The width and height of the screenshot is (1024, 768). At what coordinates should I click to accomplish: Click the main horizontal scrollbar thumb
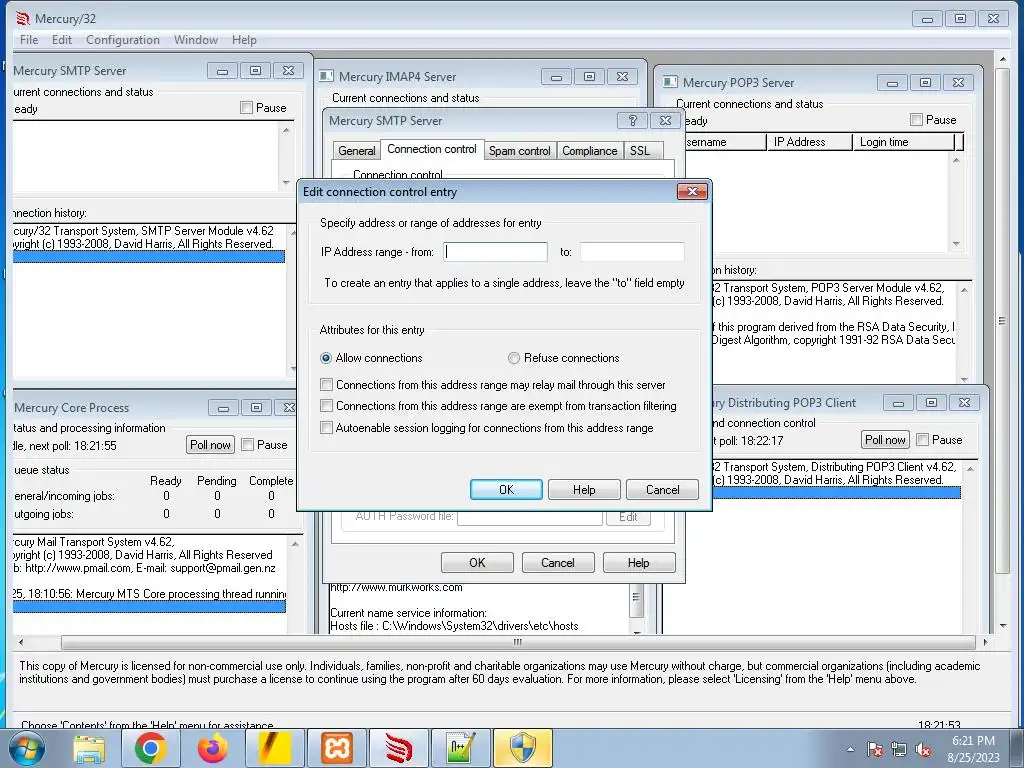(518, 643)
